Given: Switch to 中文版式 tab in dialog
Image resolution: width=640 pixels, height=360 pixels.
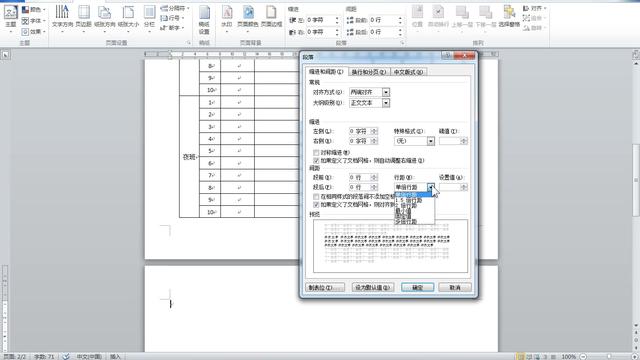Looking at the screenshot, I should (408, 72).
